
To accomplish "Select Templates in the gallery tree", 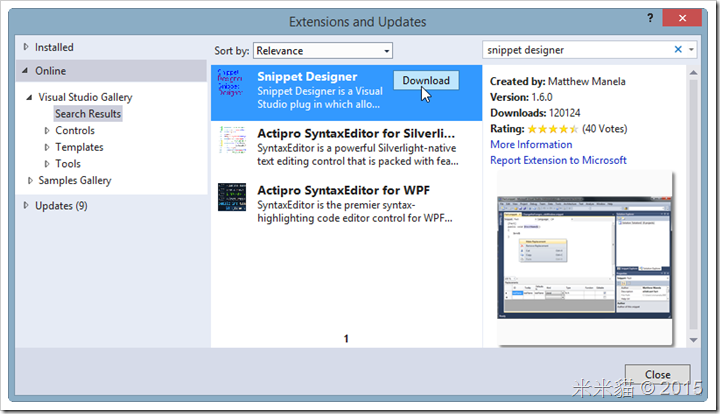I will click(x=79, y=147).
